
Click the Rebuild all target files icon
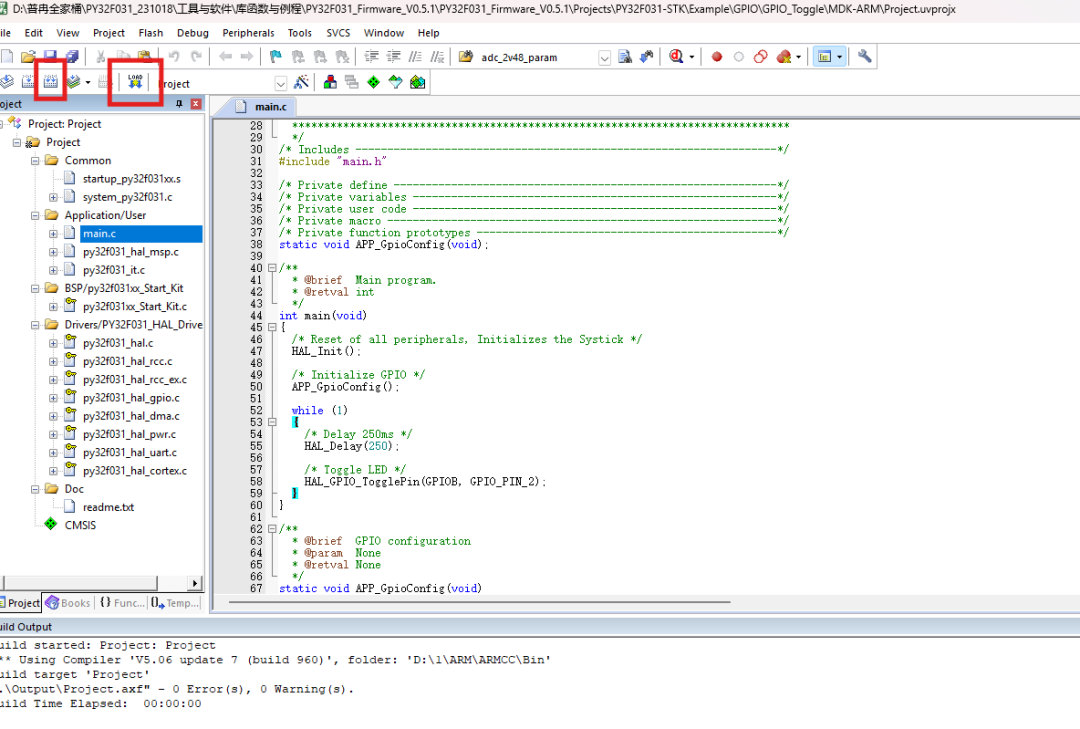pyautogui.click(x=50, y=82)
